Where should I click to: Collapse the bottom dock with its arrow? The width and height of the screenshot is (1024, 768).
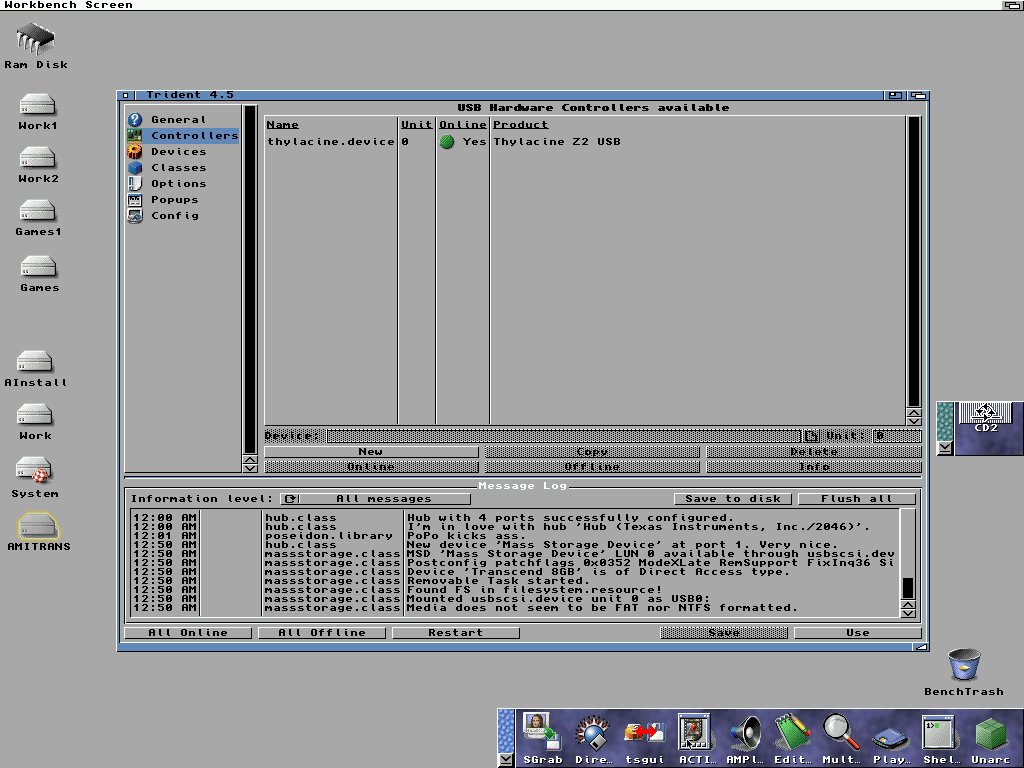pyautogui.click(x=506, y=760)
